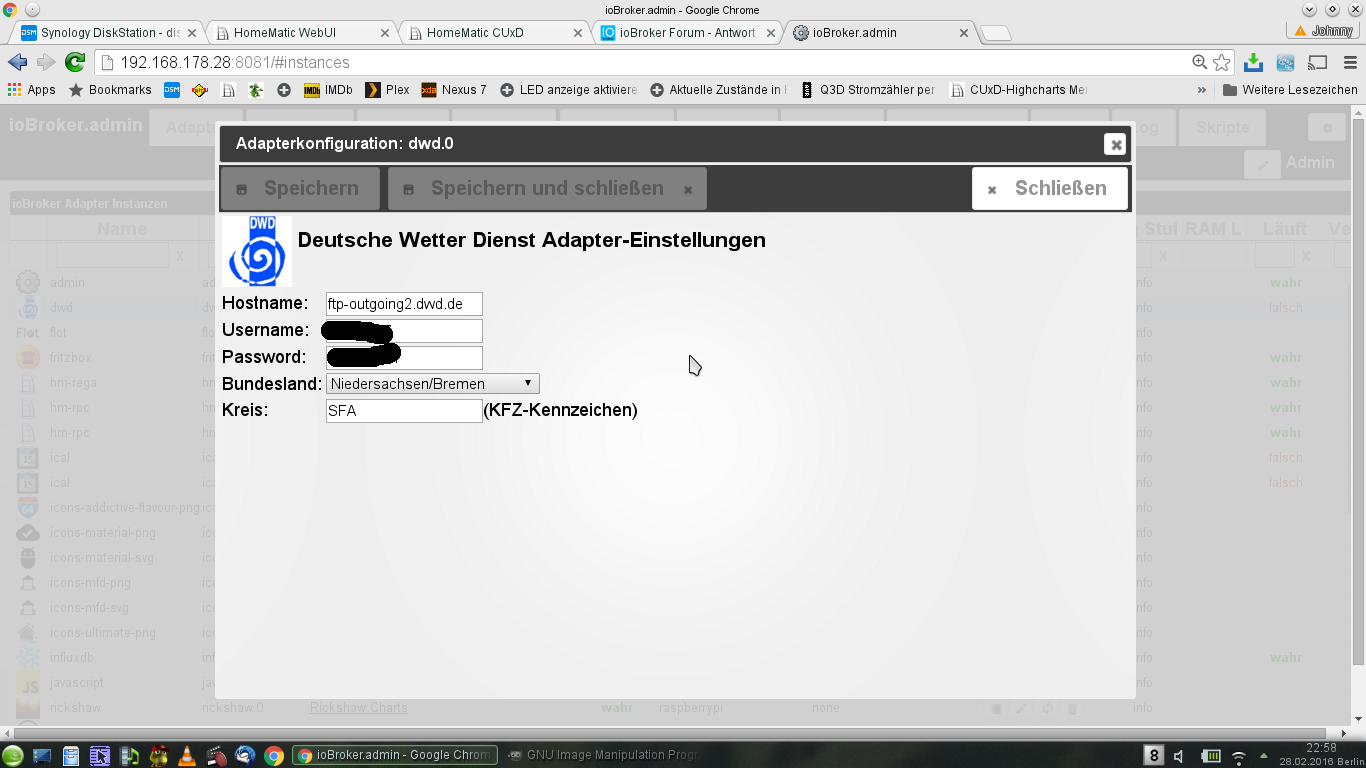Open the Plex bookmark
Viewport: 1366px width, 768px height.
pyautogui.click(x=387, y=90)
